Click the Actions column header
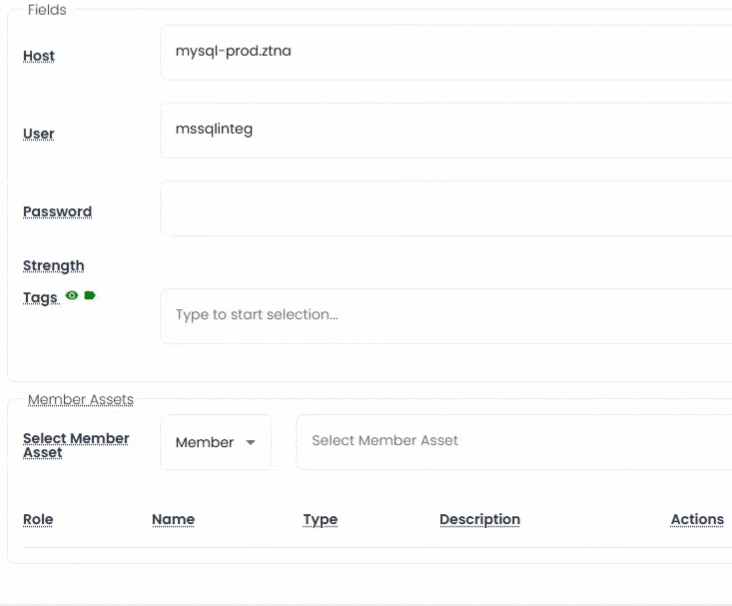 pyautogui.click(x=697, y=520)
